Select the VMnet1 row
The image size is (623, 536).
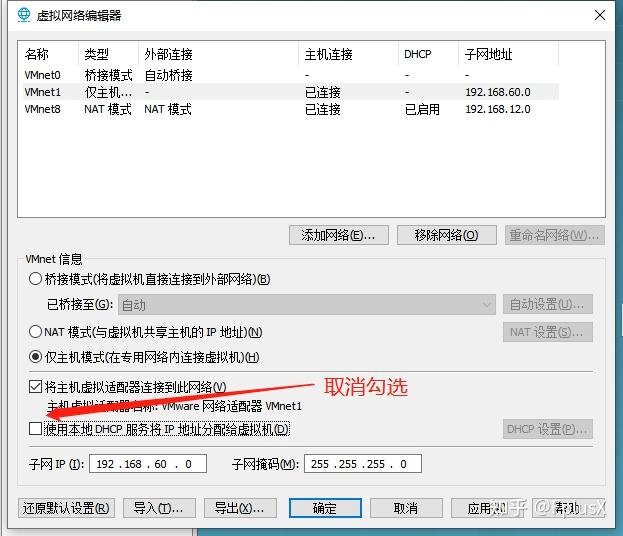click(291, 92)
